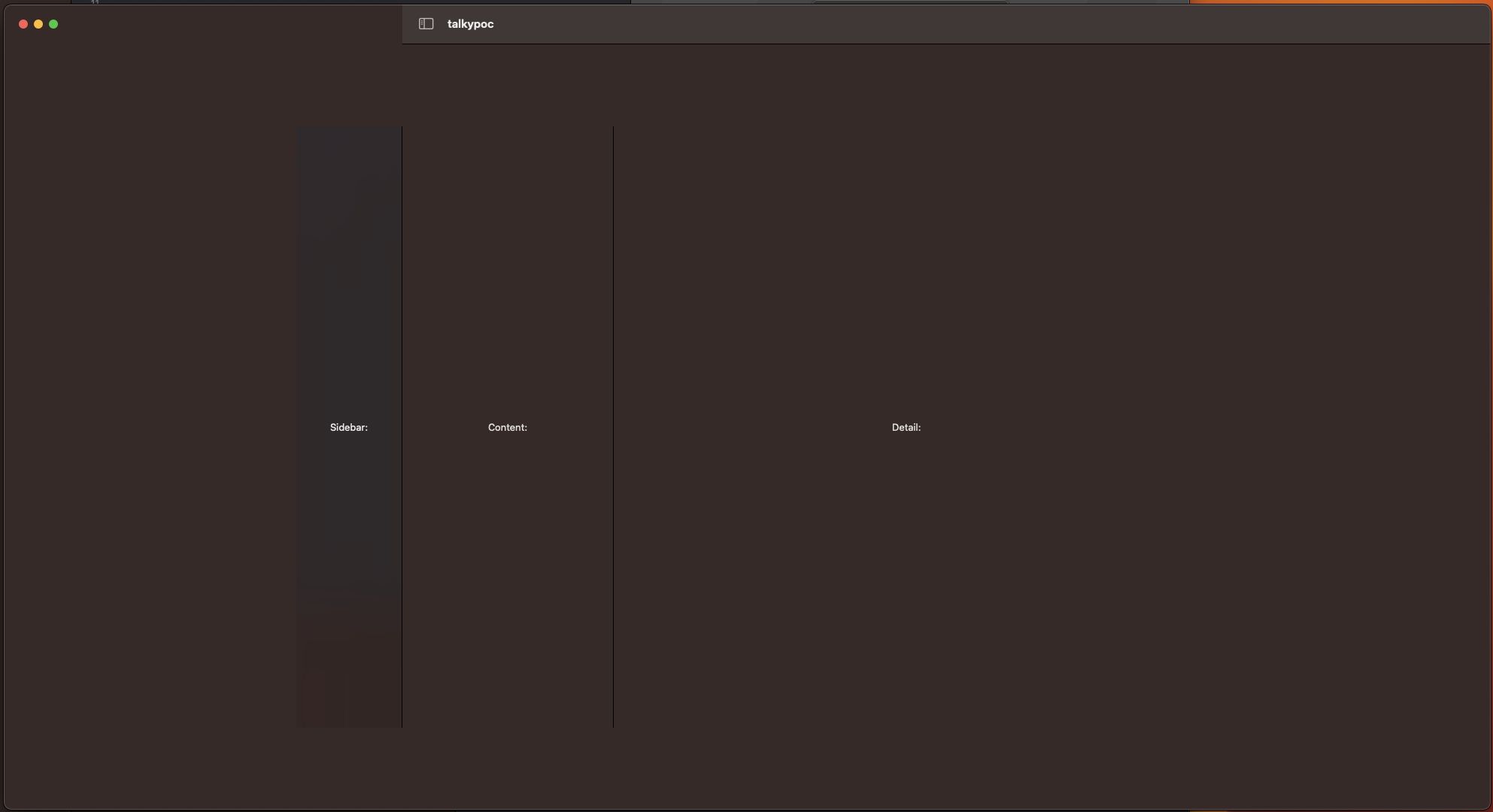Click the "Detail:" text label

906,427
